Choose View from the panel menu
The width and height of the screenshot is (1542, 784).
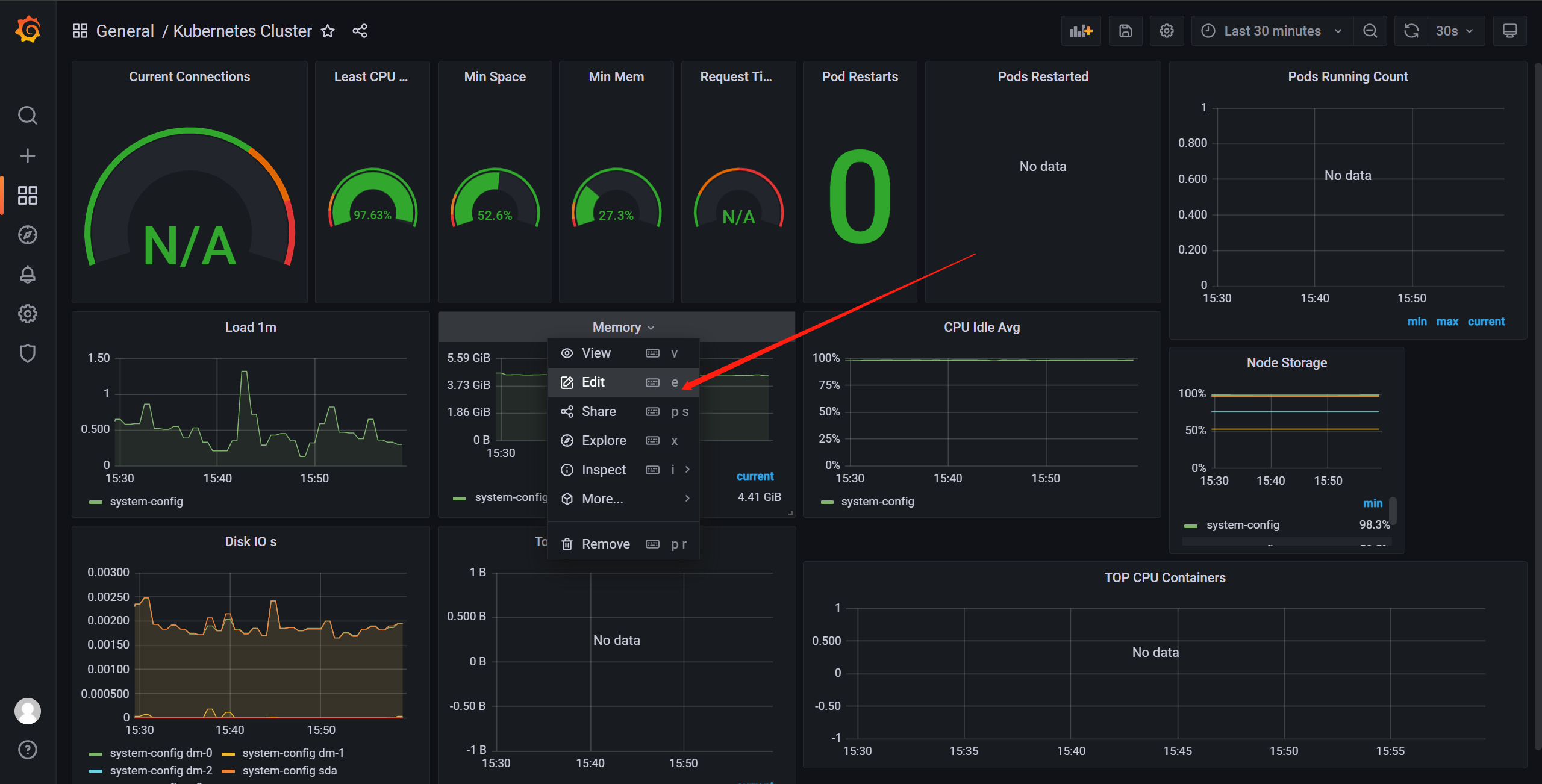623,353
